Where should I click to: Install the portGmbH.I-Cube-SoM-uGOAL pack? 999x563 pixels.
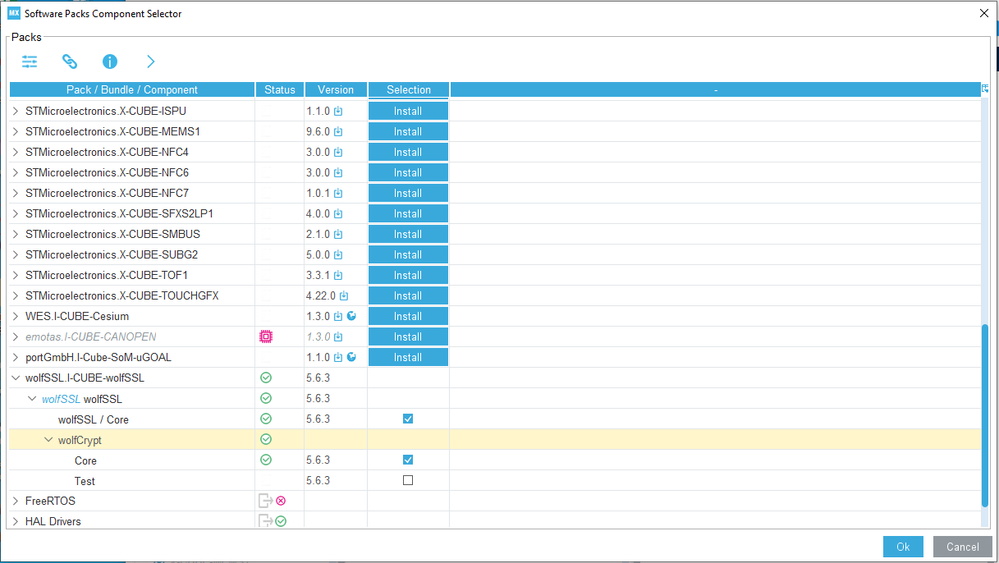pyautogui.click(x=408, y=357)
